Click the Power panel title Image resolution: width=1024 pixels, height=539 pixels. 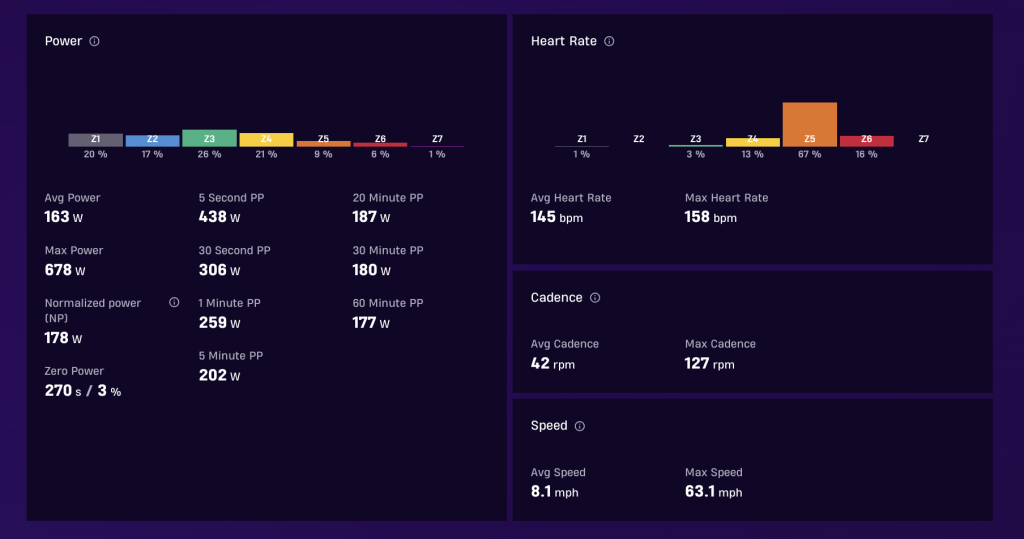pyautogui.click(x=63, y=41)
